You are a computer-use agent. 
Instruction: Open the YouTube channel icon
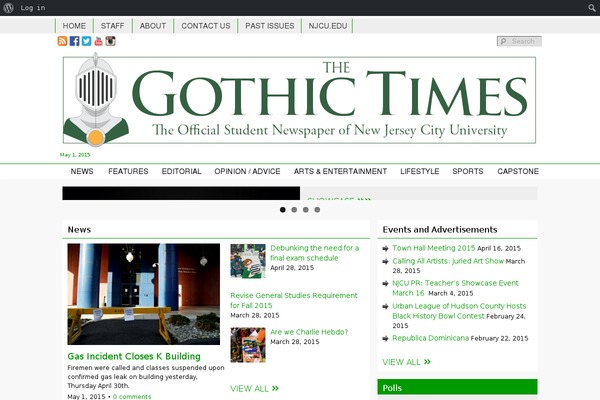click(x=99, y=41)
